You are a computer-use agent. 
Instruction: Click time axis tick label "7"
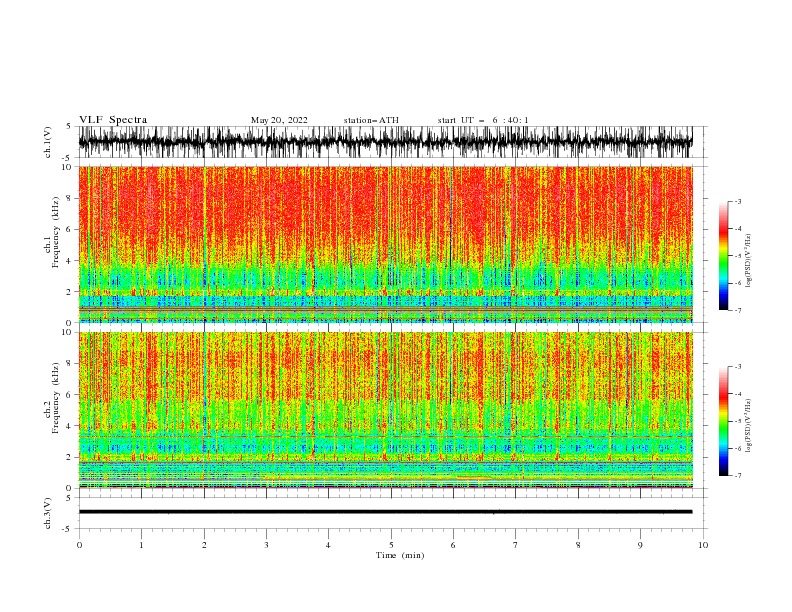point(516,545)
